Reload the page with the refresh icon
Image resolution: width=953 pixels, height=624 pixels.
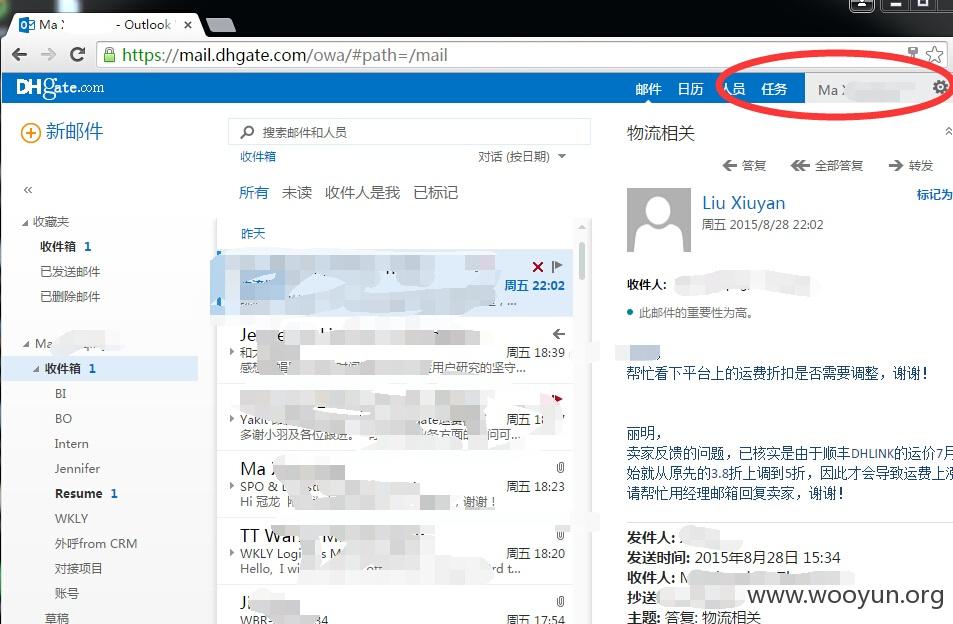[x=77, y=55]
